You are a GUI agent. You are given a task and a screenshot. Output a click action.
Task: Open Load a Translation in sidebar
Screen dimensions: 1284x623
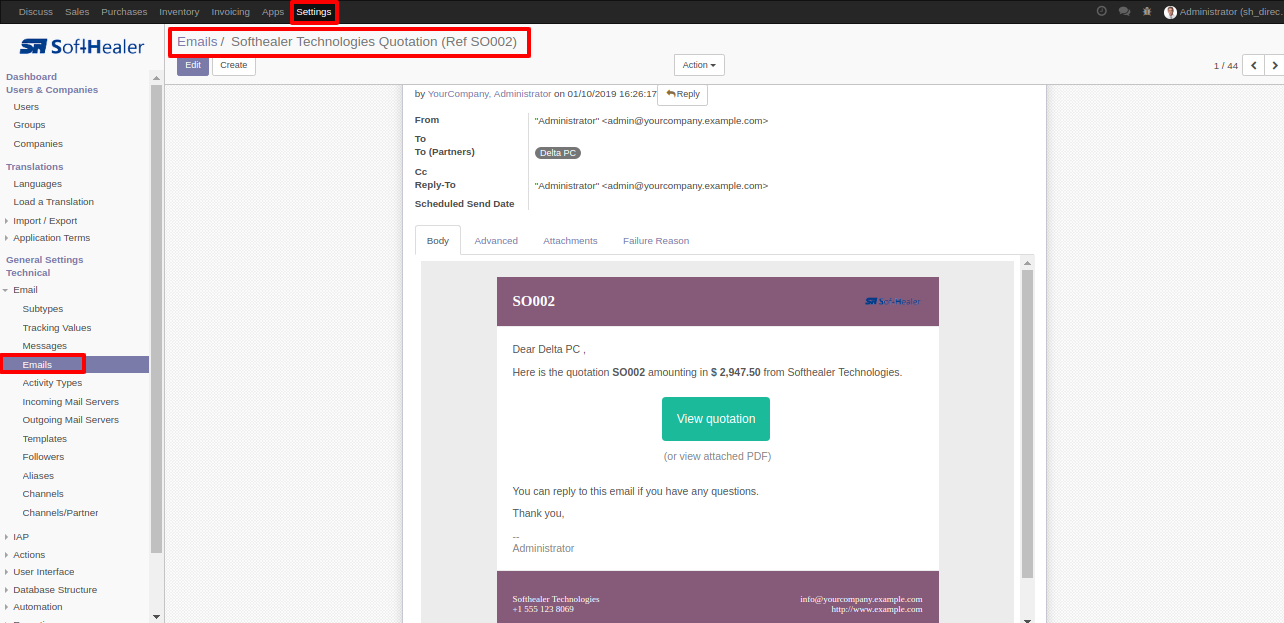(x=53, y=202)
